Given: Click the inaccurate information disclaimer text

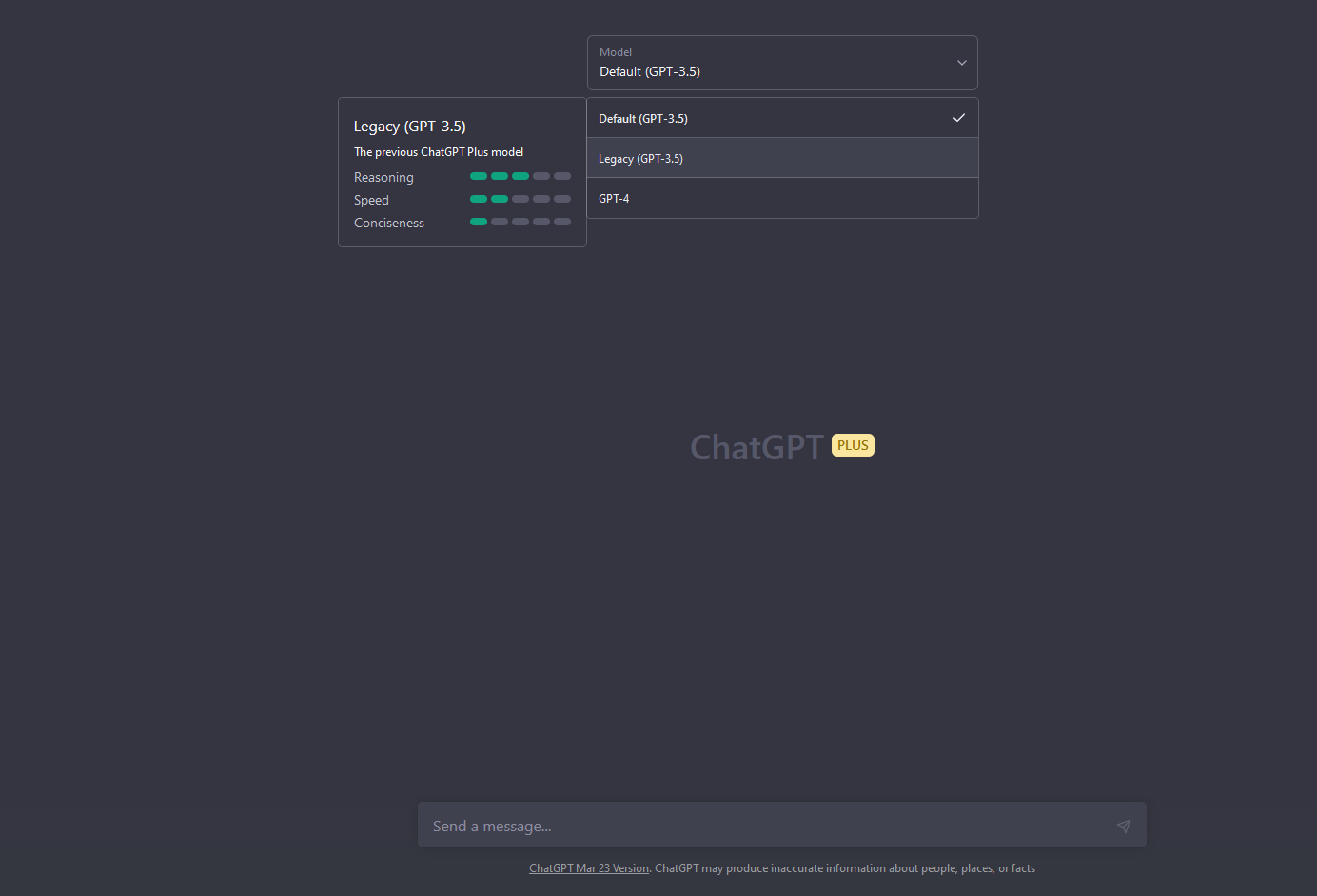Looking at the screenshot, I should pos(845,868).
